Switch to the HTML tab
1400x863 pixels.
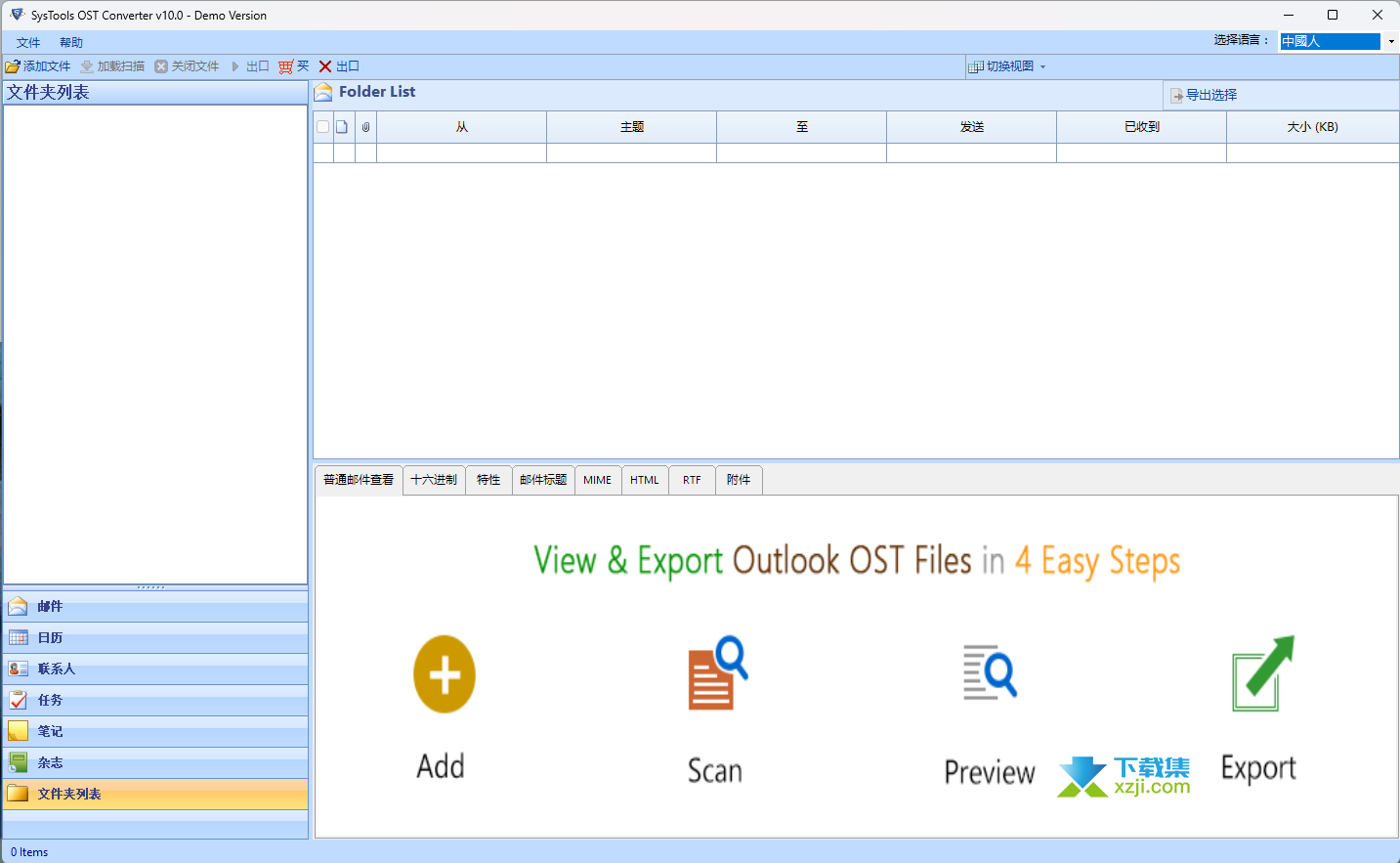tap(645, 480)
